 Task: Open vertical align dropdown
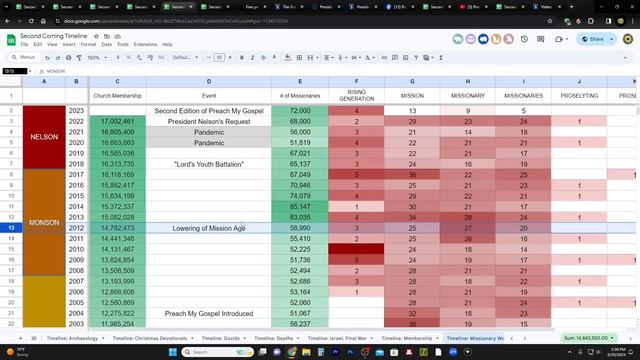coord(342,58)
